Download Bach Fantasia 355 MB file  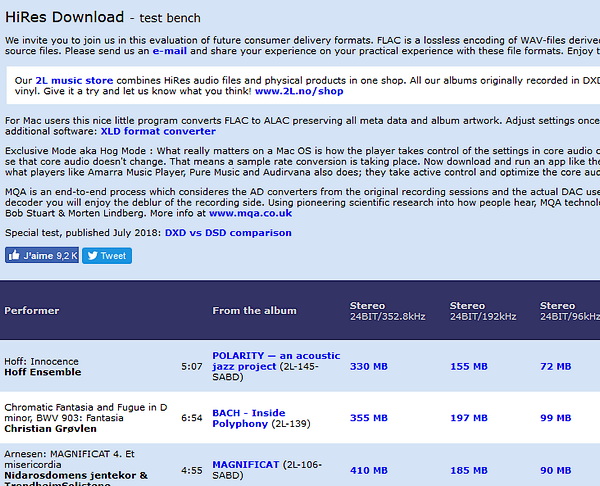click(x=368, y=418)
